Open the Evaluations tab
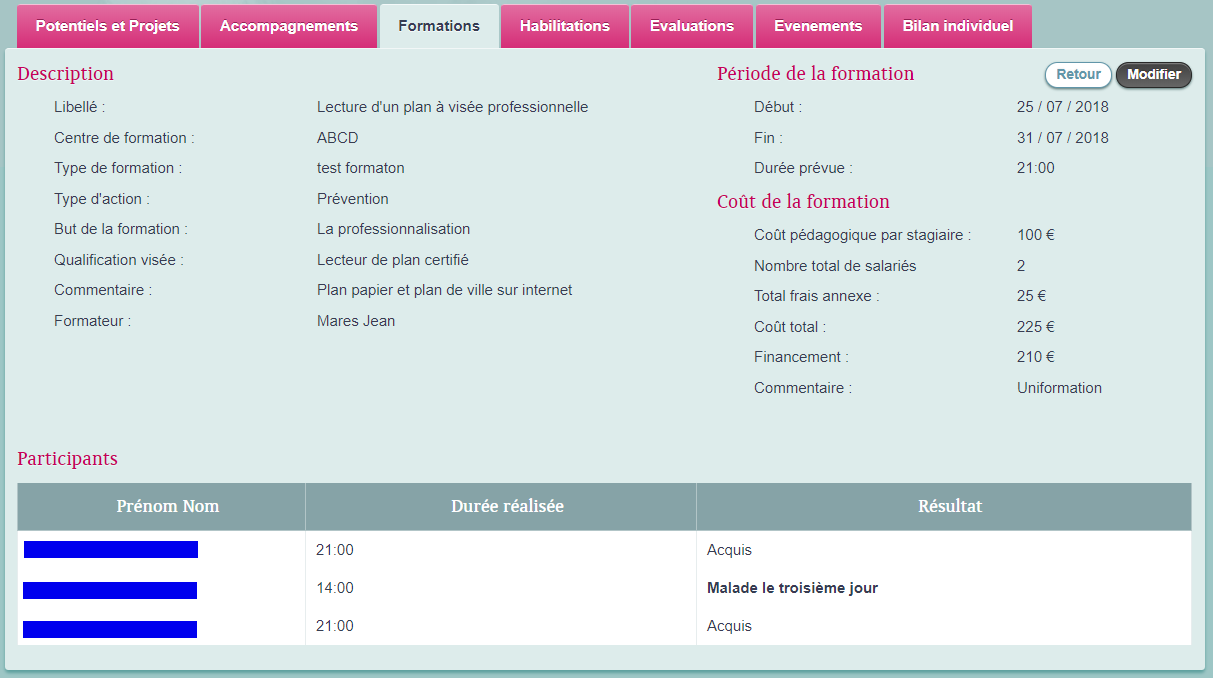Viewport: 1214px width, 678px height. coord(692,26)
